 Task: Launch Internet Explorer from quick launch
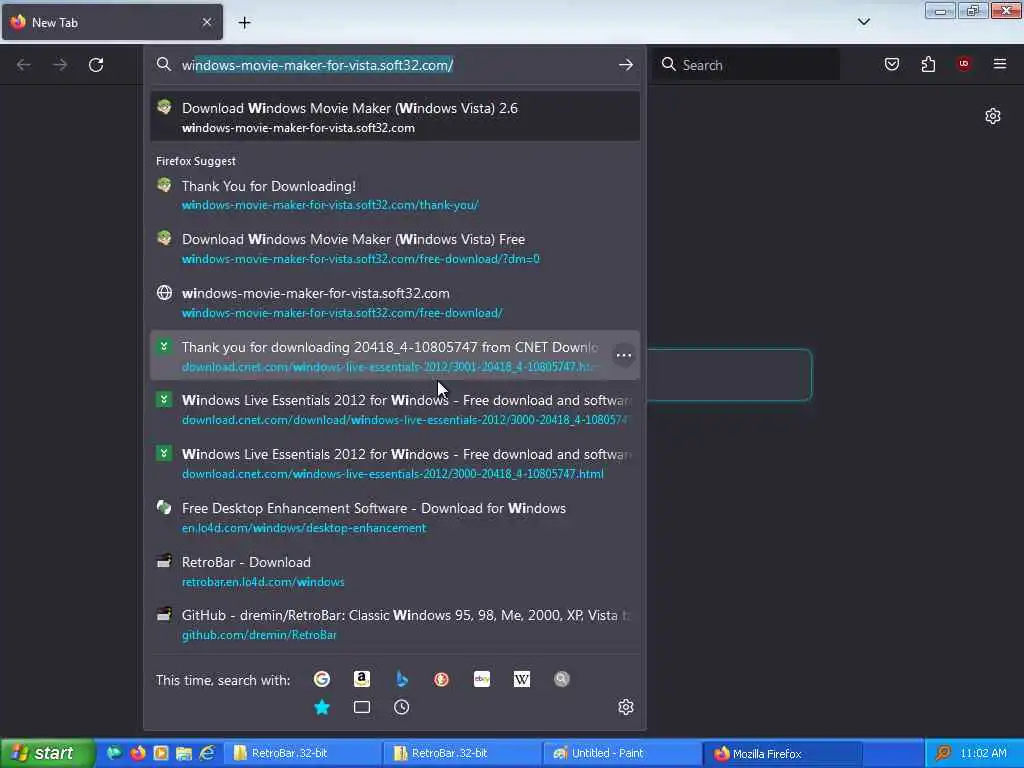point(207,753)
